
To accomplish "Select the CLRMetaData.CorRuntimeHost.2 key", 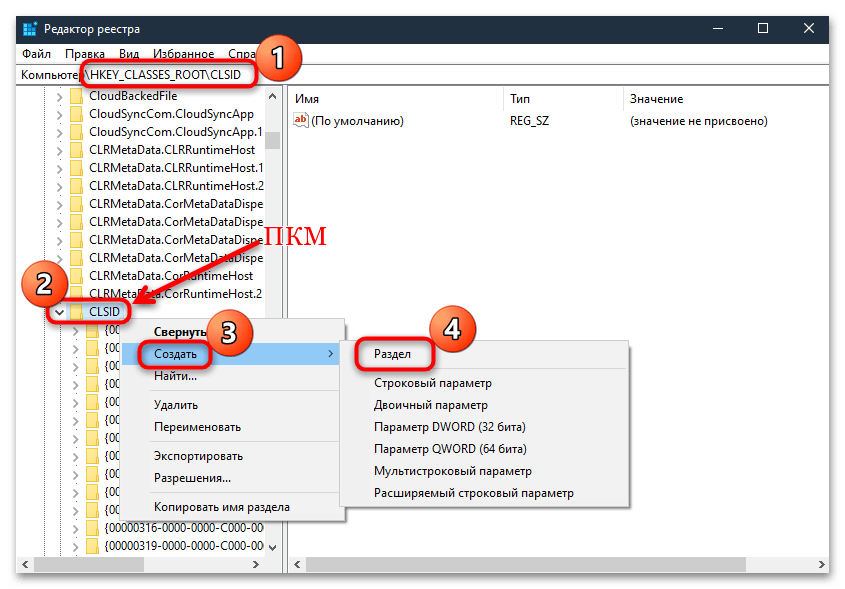I will click(176, 294).
